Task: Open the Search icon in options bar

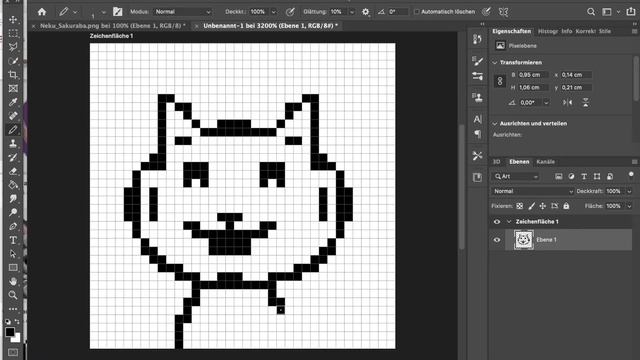Action: click(591, 12)
